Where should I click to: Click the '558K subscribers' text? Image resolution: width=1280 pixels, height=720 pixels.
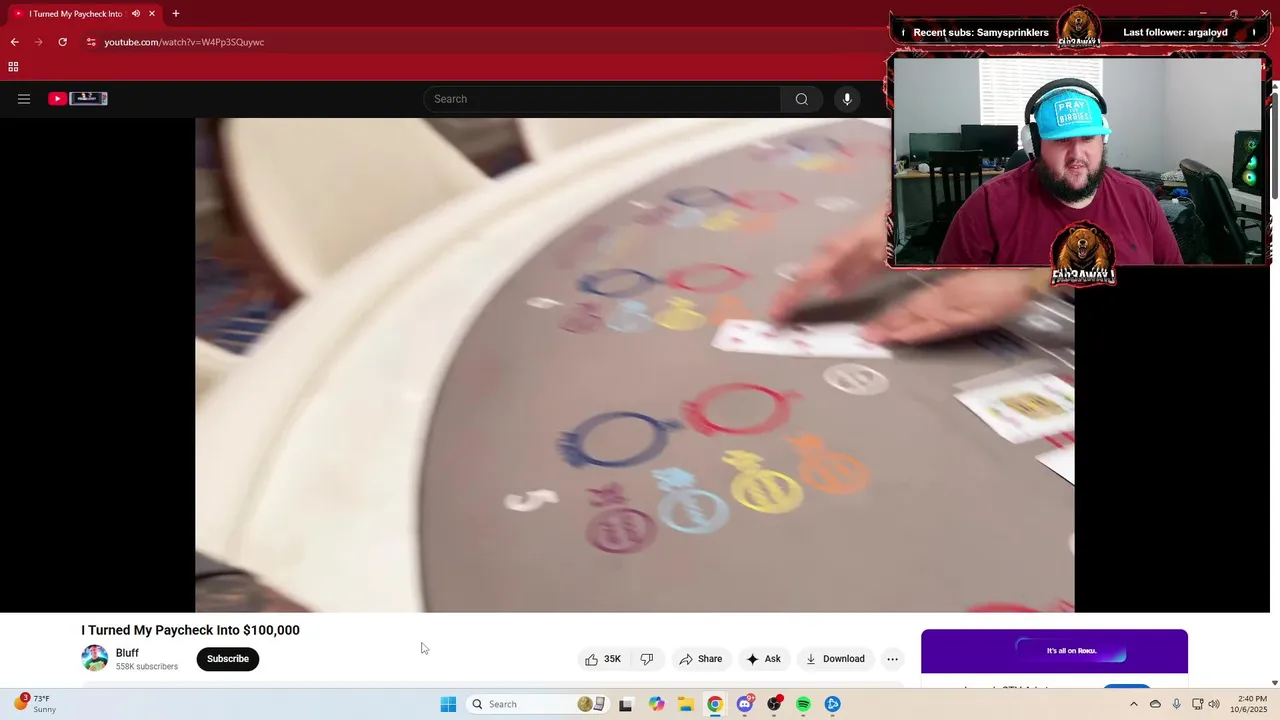point(147,667)
